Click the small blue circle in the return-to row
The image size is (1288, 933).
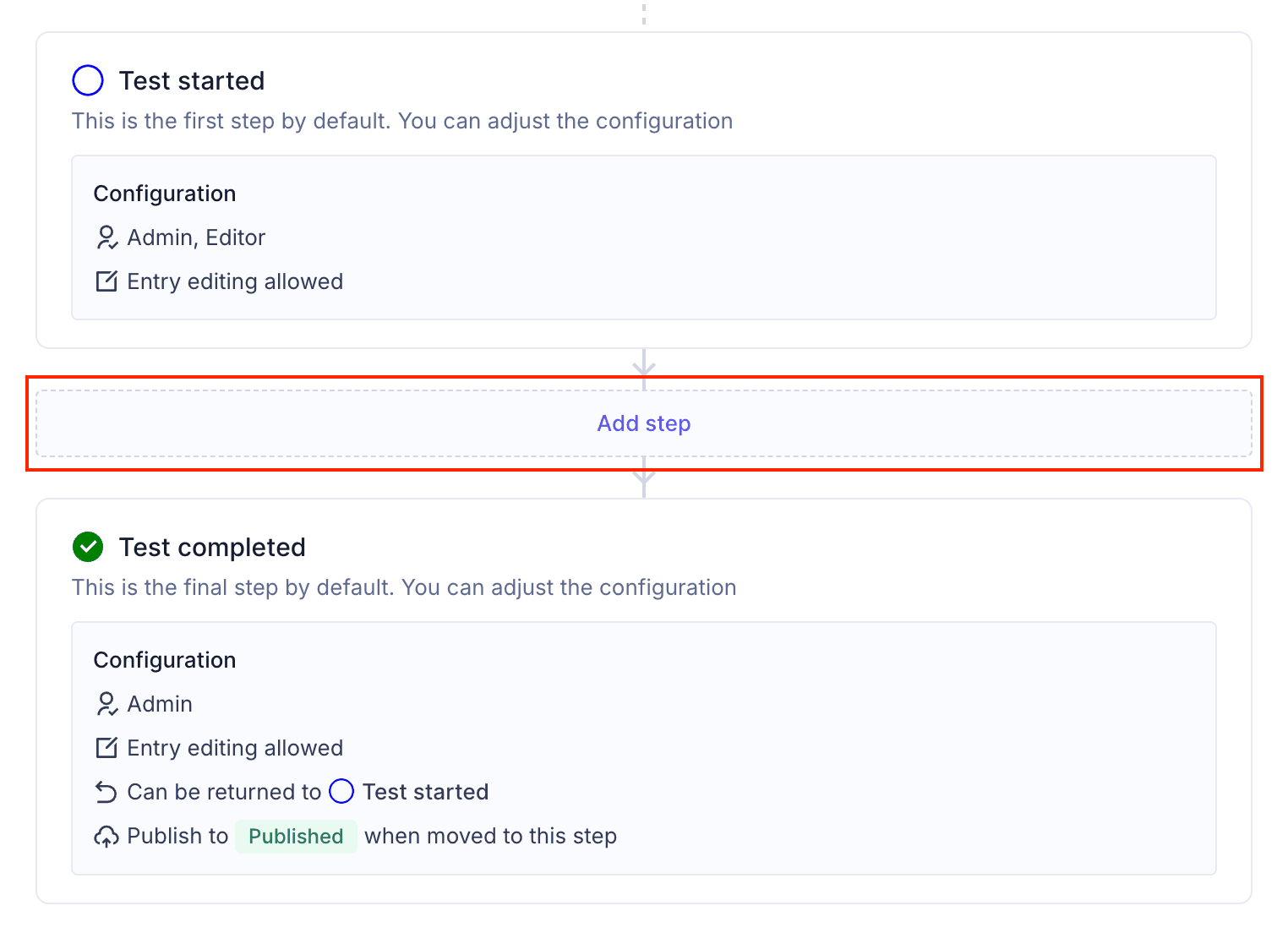tap(341, 792)
